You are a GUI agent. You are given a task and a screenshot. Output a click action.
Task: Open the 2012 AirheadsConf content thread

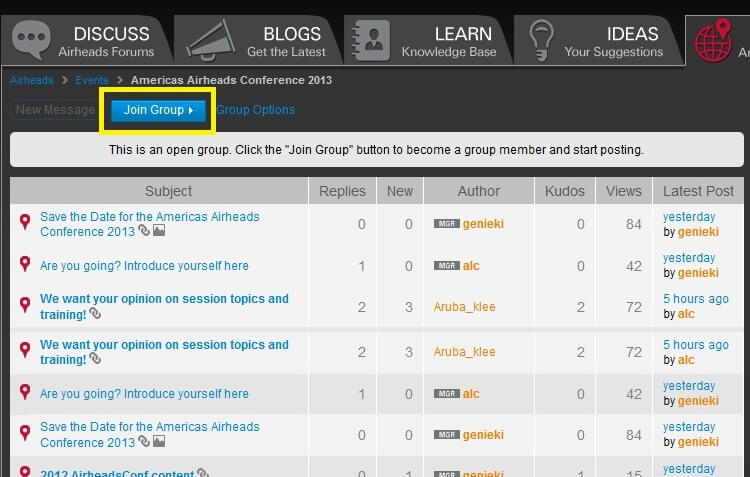pos(117,472)
